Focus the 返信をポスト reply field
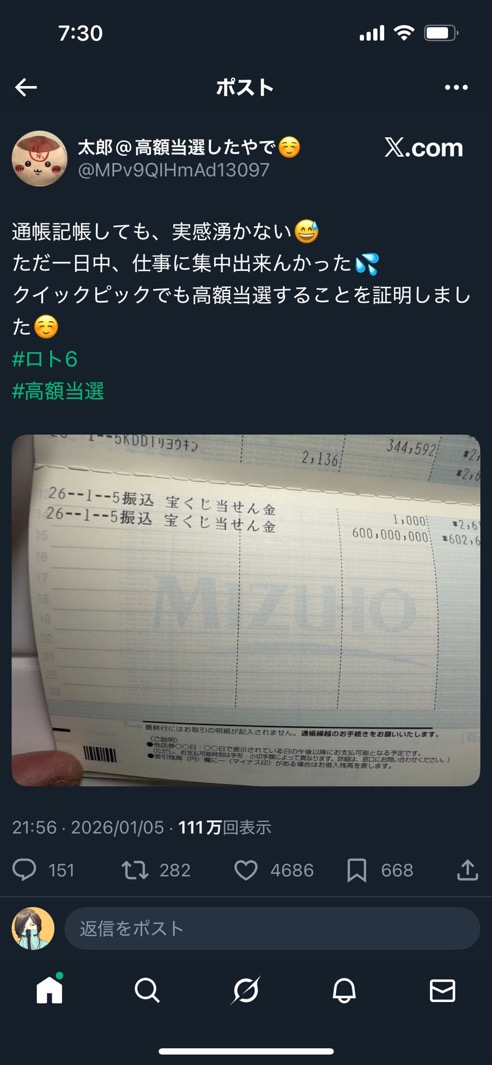 point(273,928)
